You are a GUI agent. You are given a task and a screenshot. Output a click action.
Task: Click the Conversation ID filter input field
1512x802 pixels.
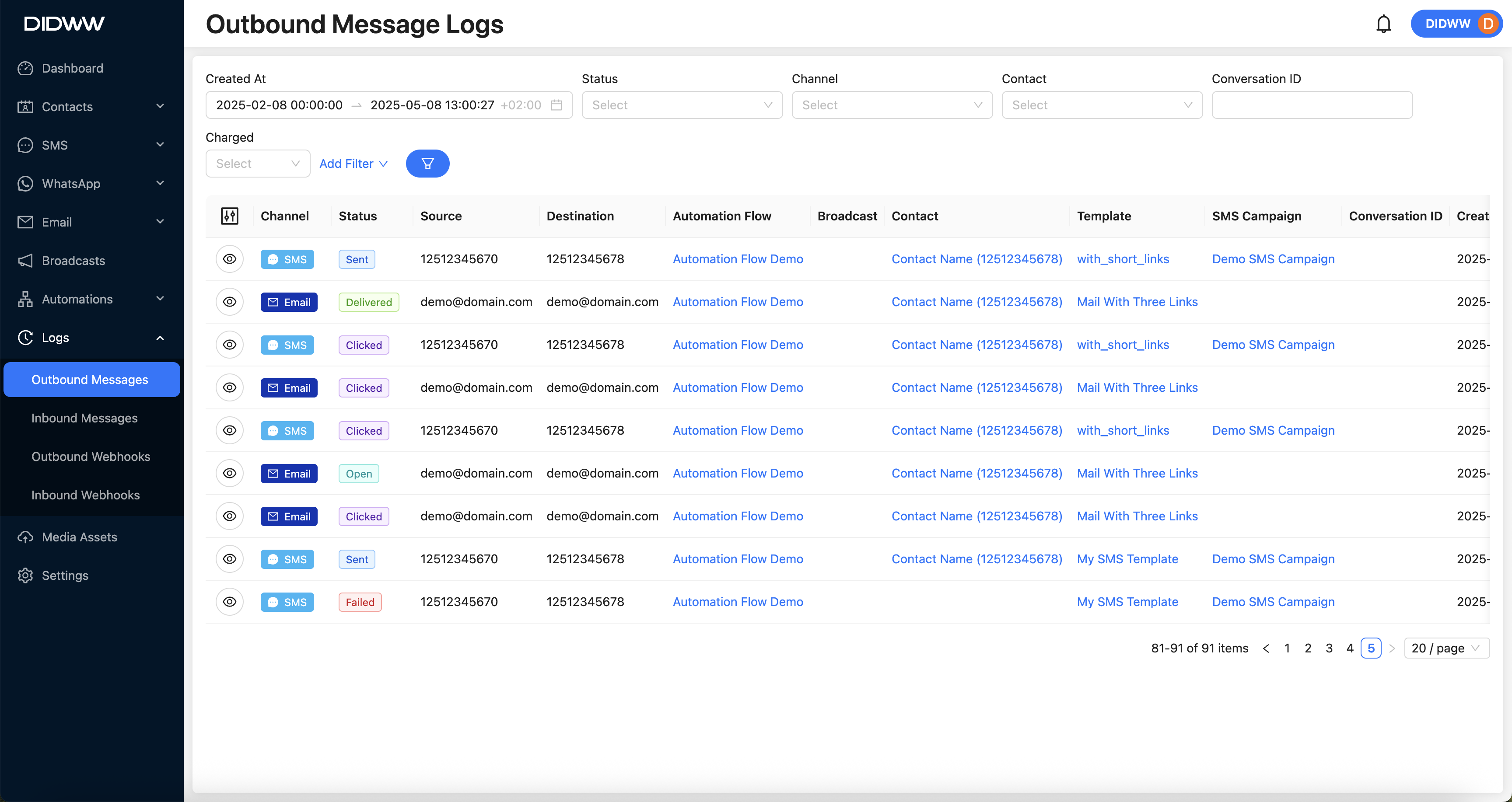1311,105
